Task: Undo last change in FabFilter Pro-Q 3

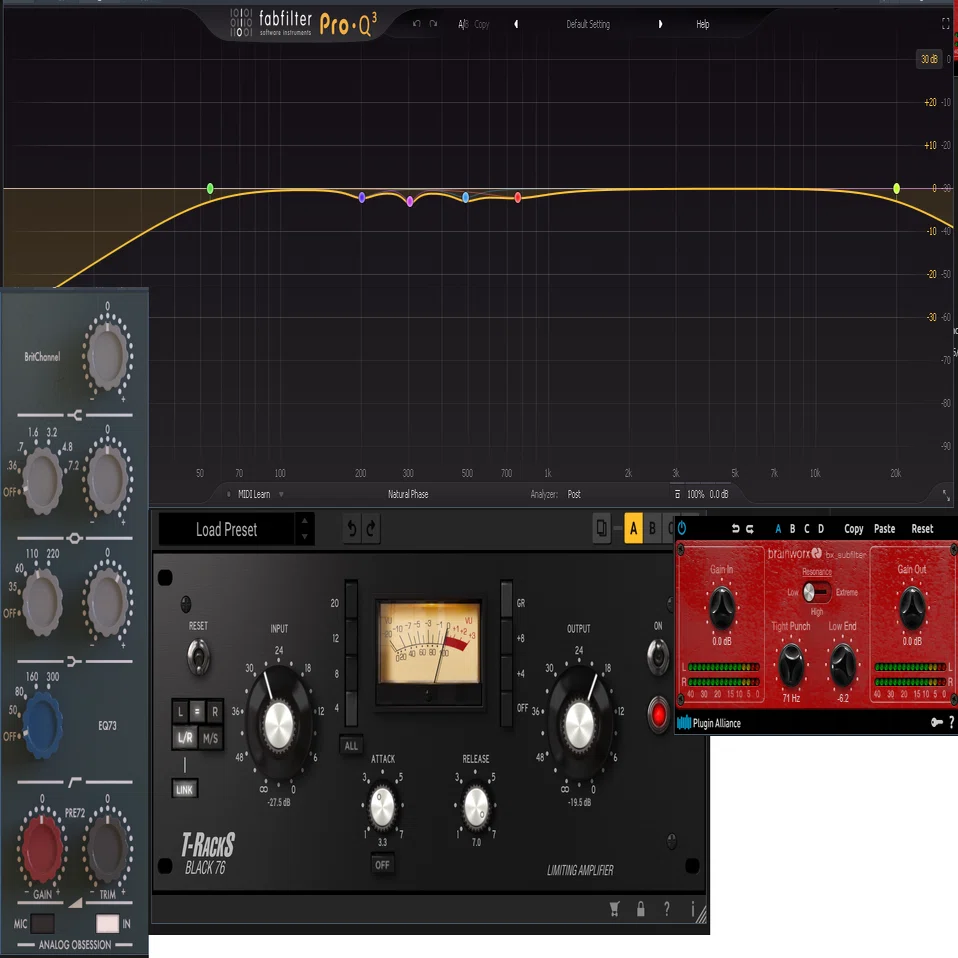Action: point(416,24)
